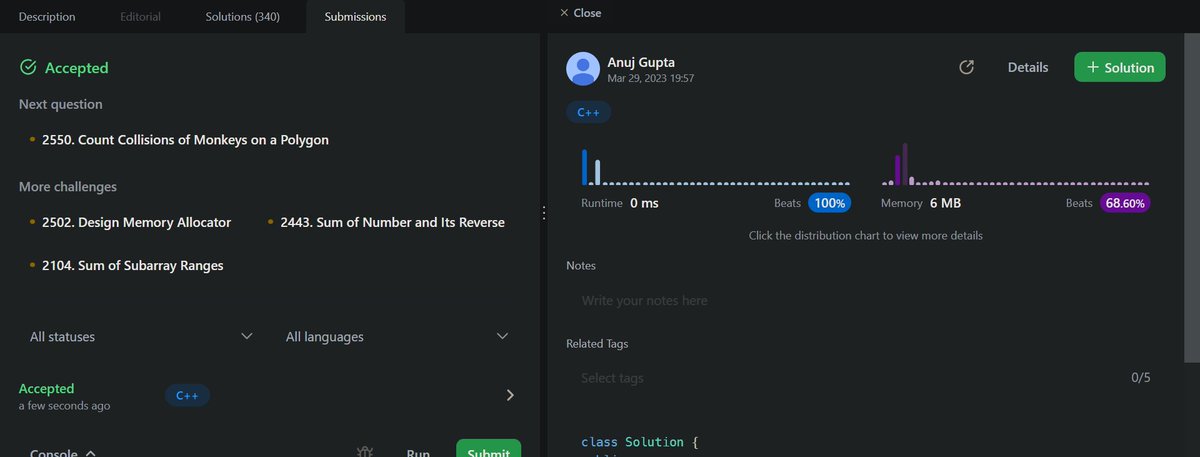Click the green Accepted check icon
The width and height of the screenshot is (1200, 457).
click(28, 68)
